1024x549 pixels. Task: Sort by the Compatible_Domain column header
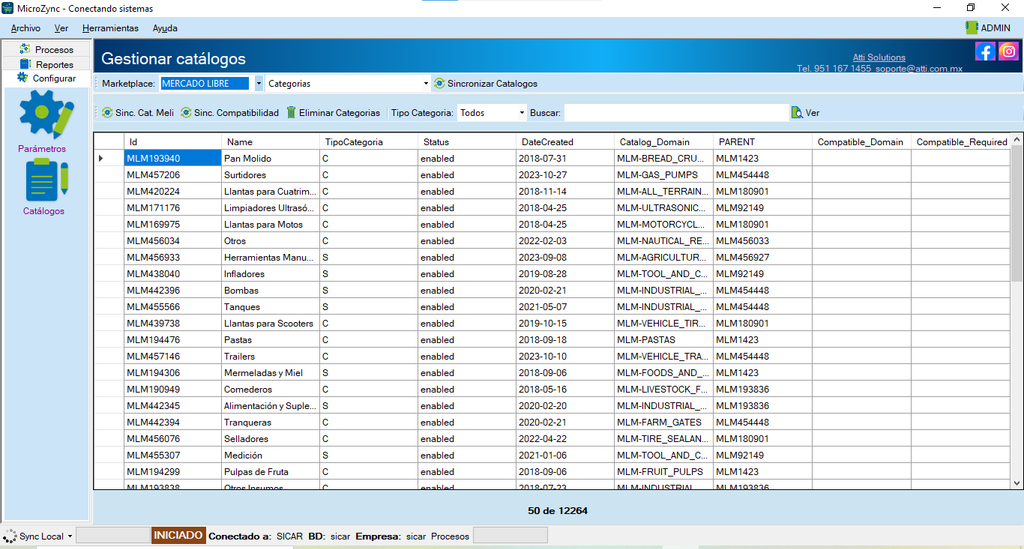click(862, 142)
